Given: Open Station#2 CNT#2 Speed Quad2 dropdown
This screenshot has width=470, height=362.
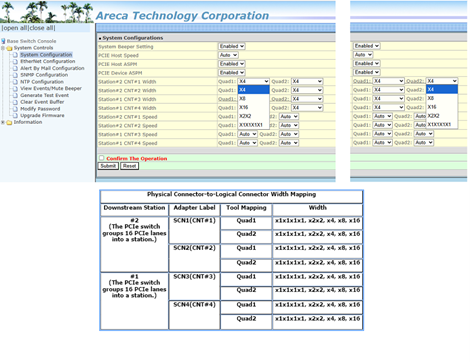Looking at the screenshot, I should [x=289, y=125].
